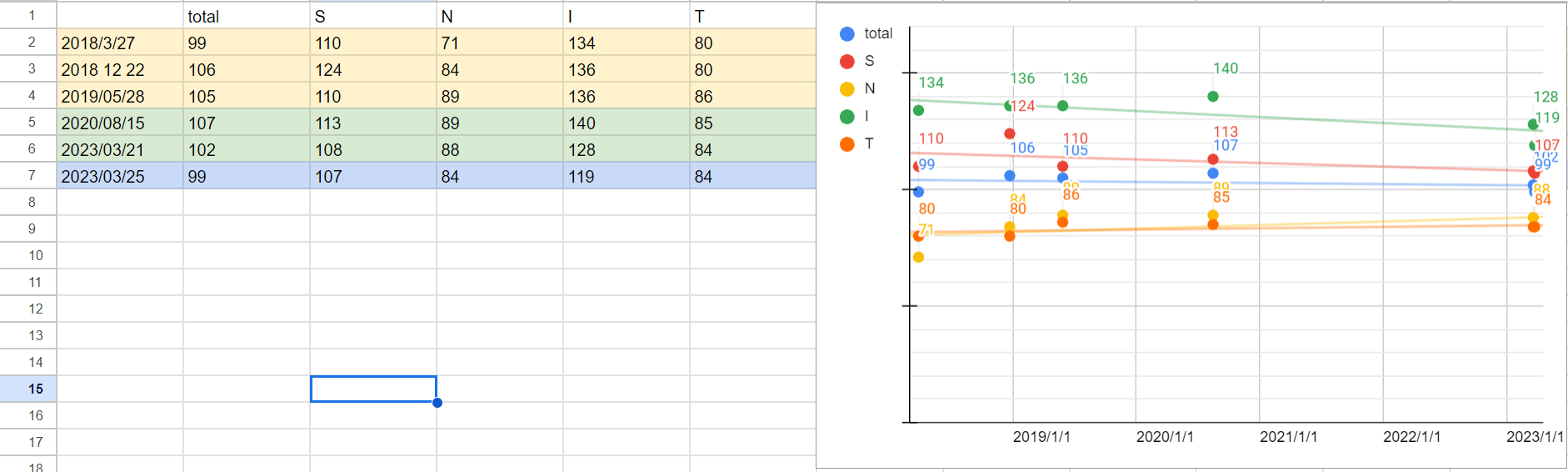Click the green 140 data label in chart
Screen dimensions: 1568x472
1225,68
